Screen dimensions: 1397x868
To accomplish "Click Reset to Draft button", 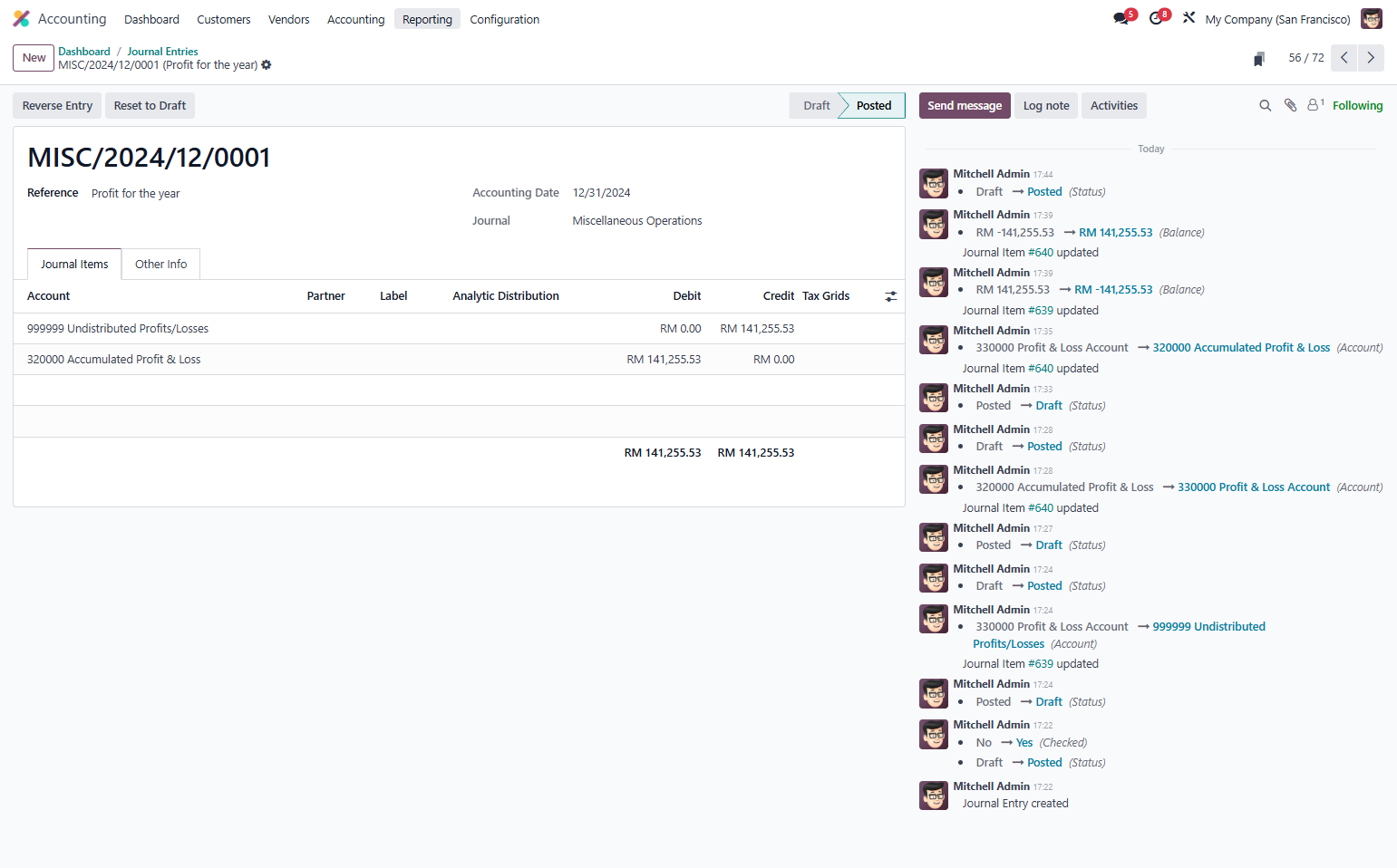I will (x=150, y=106).
